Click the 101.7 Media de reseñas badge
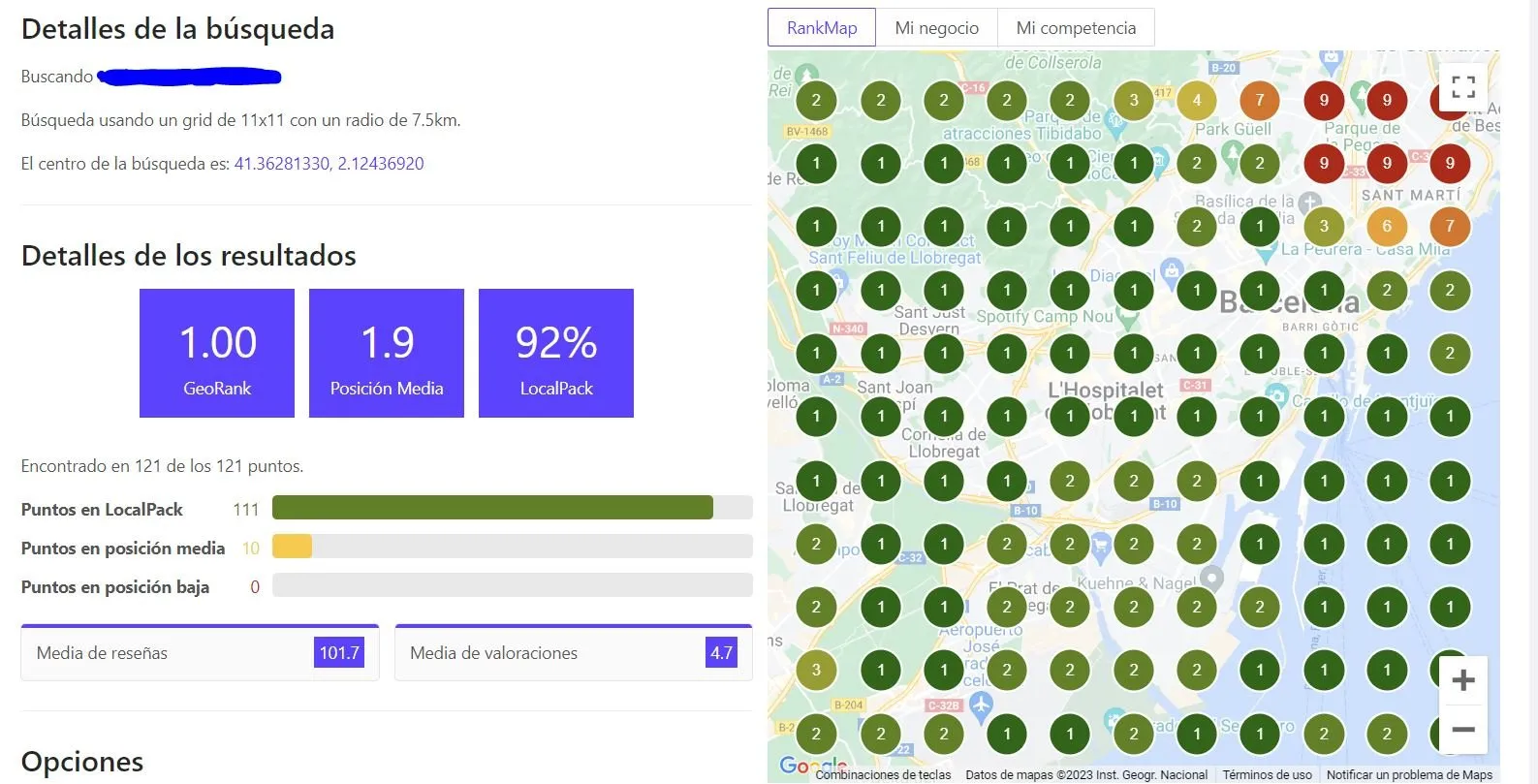 point(339,652)
